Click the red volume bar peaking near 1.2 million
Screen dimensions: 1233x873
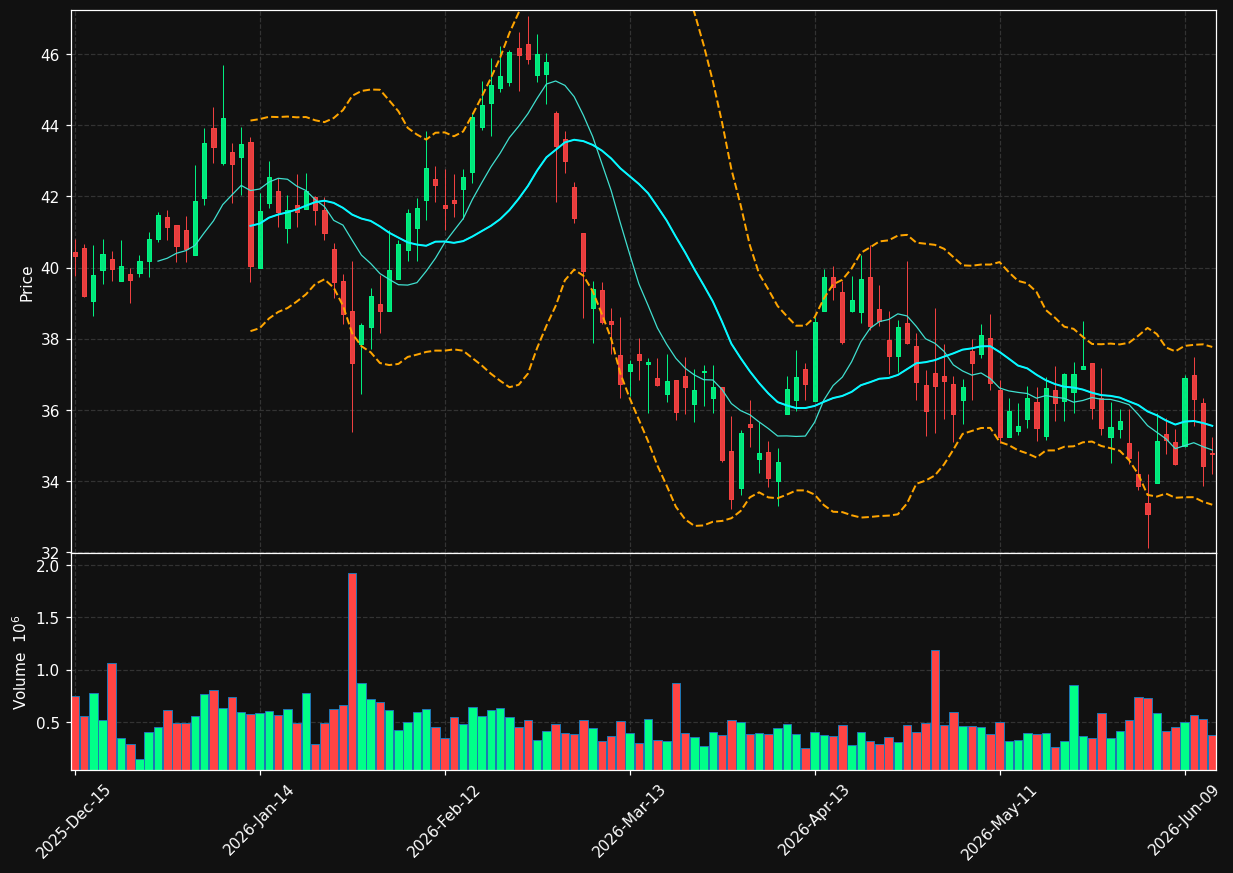pos(935,710)
